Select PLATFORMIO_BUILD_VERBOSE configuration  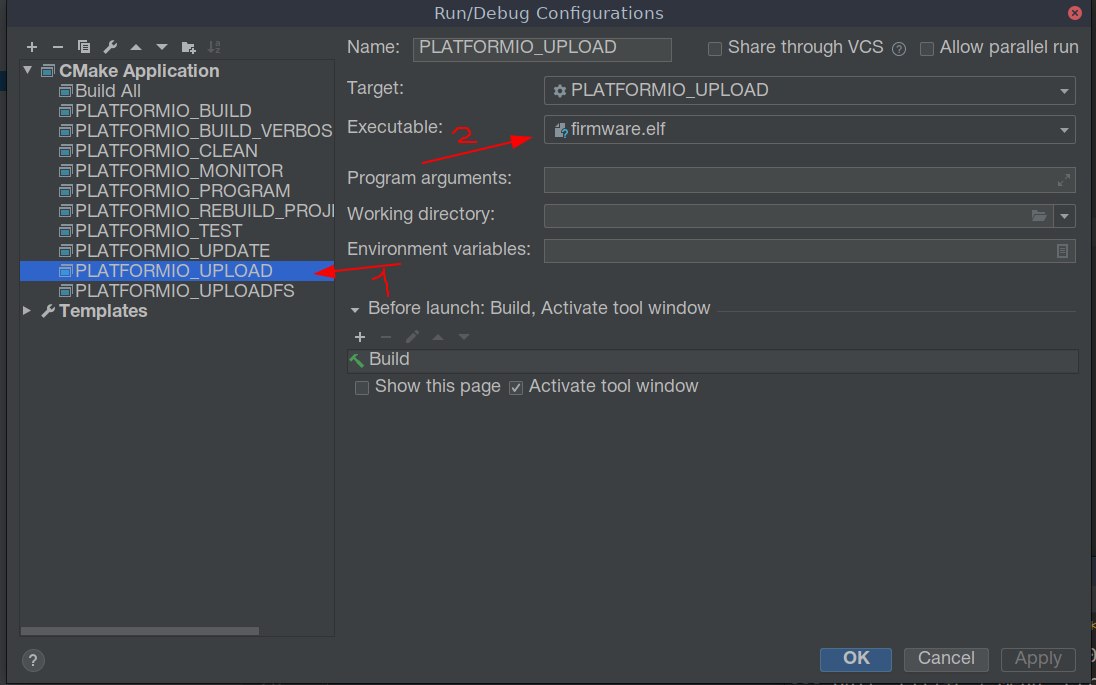195,131
